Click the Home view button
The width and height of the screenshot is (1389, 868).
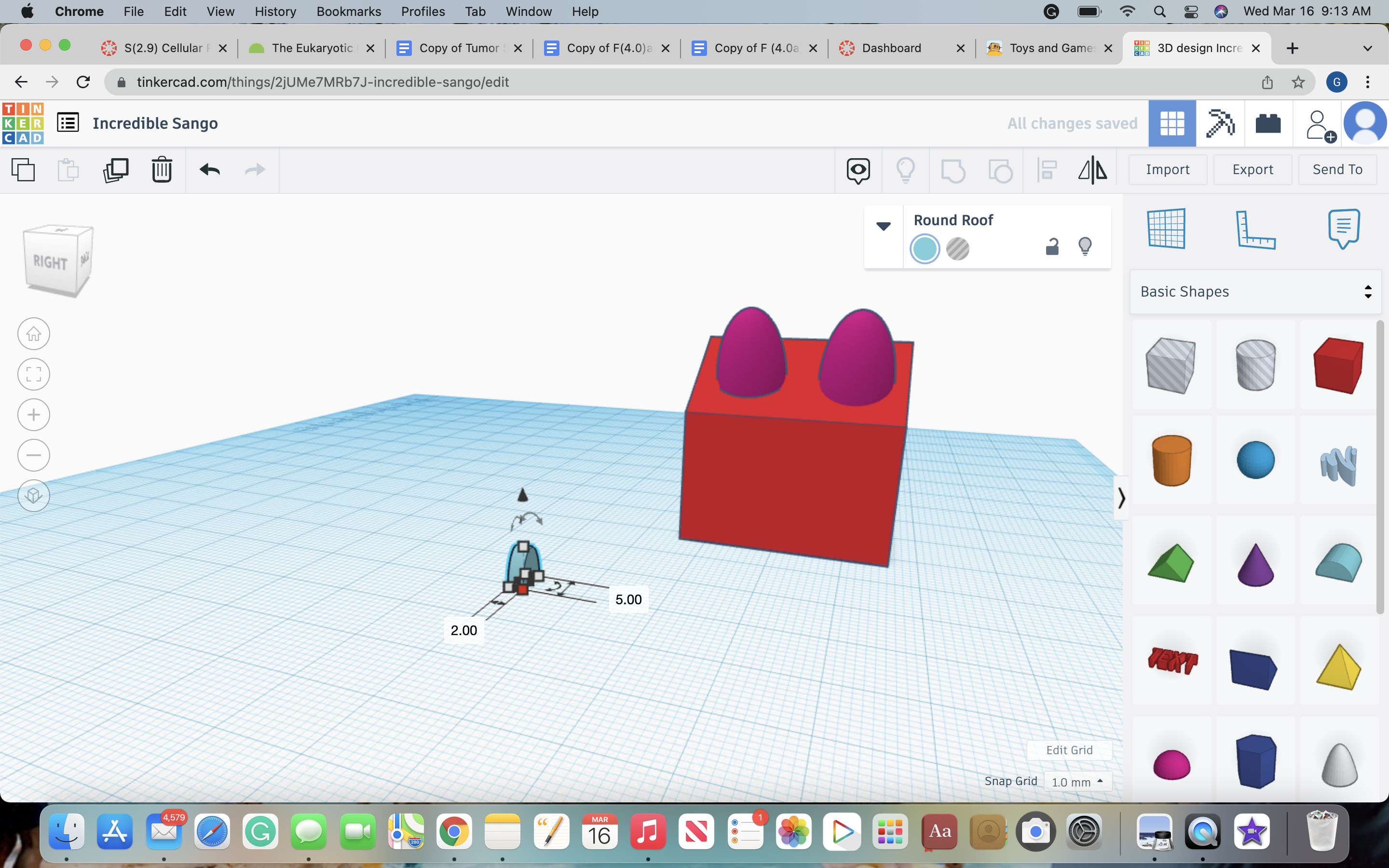(34, 334)
